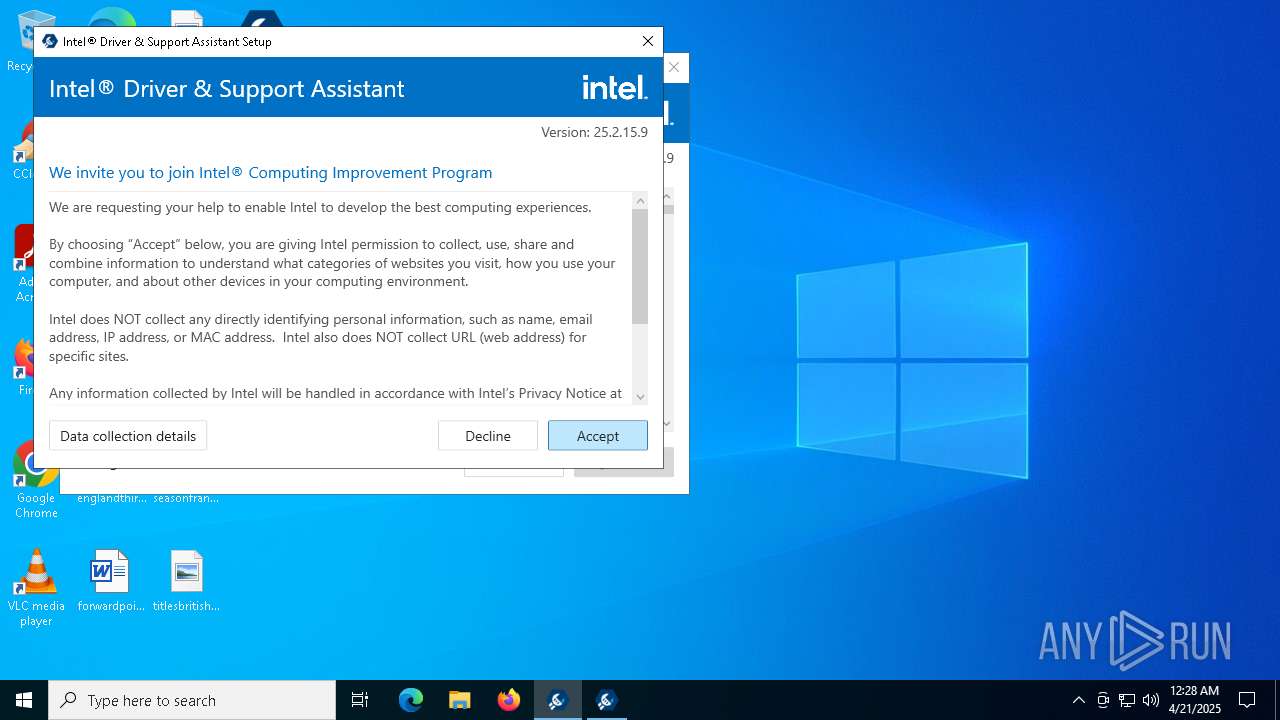Click the agreement text scrollbar thumb
Image resolution: width=1280 pixels, height=720 pixels.
point(640,266)
